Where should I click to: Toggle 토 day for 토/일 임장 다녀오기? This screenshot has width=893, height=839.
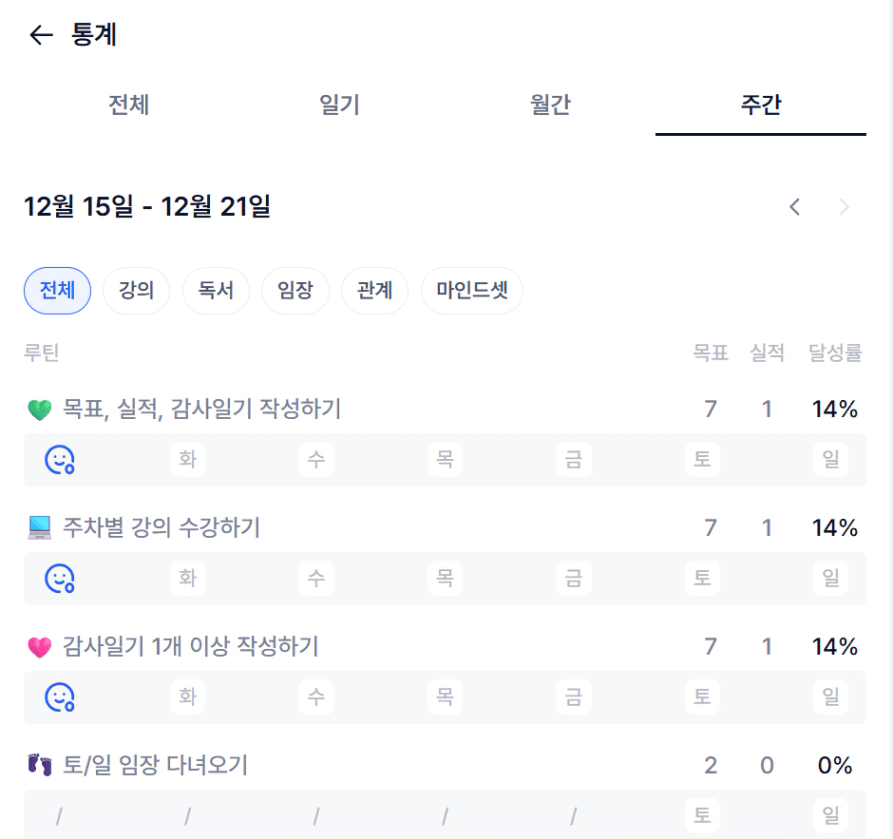click(702, 815)
